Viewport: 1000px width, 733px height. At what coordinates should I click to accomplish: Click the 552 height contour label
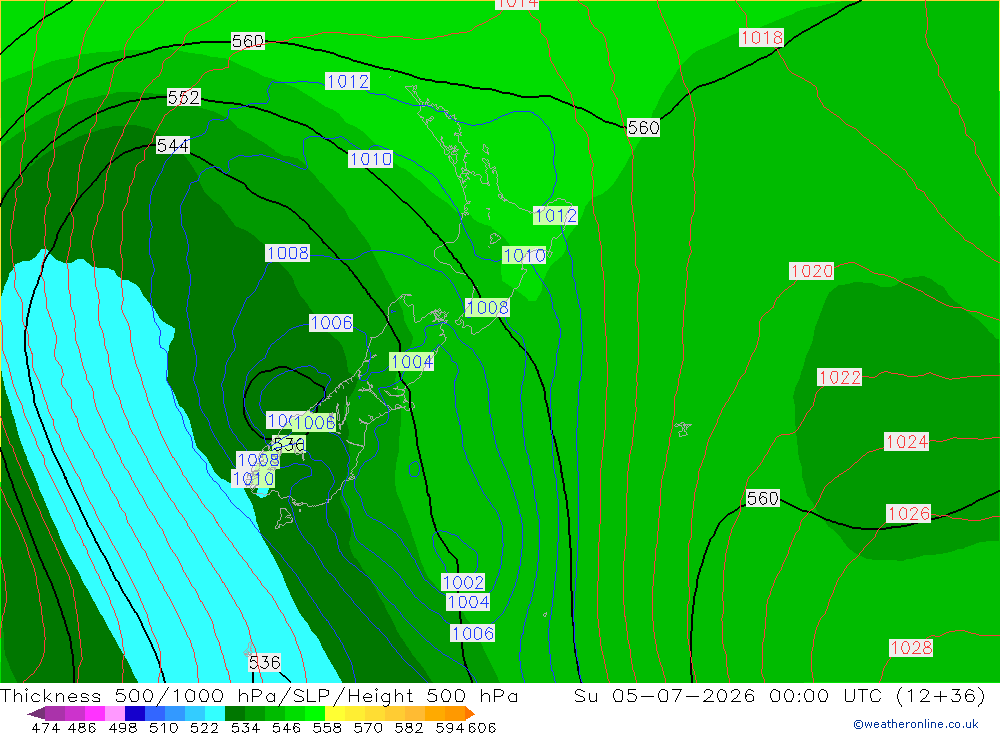(184, 97)
